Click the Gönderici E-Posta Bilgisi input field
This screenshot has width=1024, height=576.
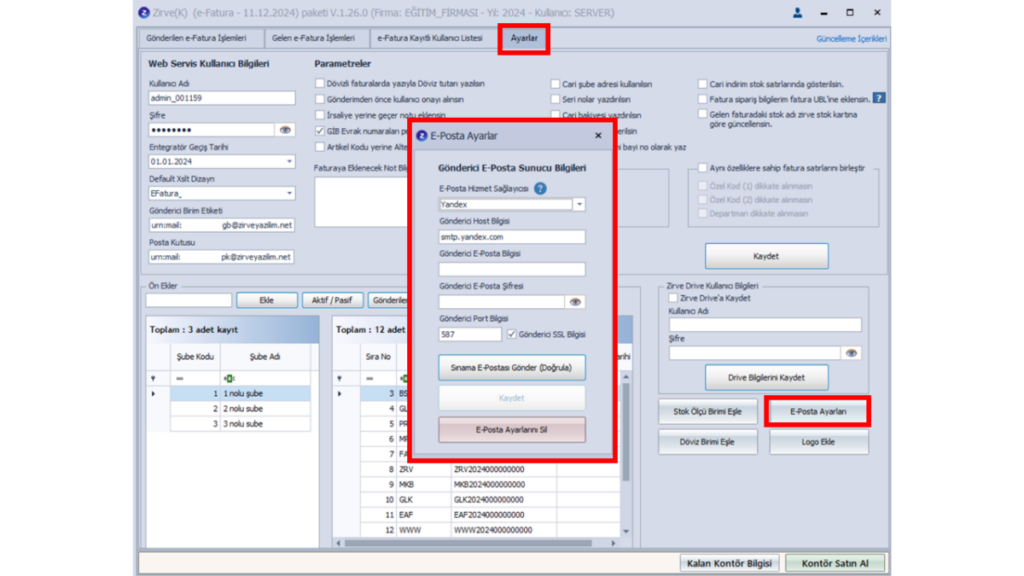511,269
